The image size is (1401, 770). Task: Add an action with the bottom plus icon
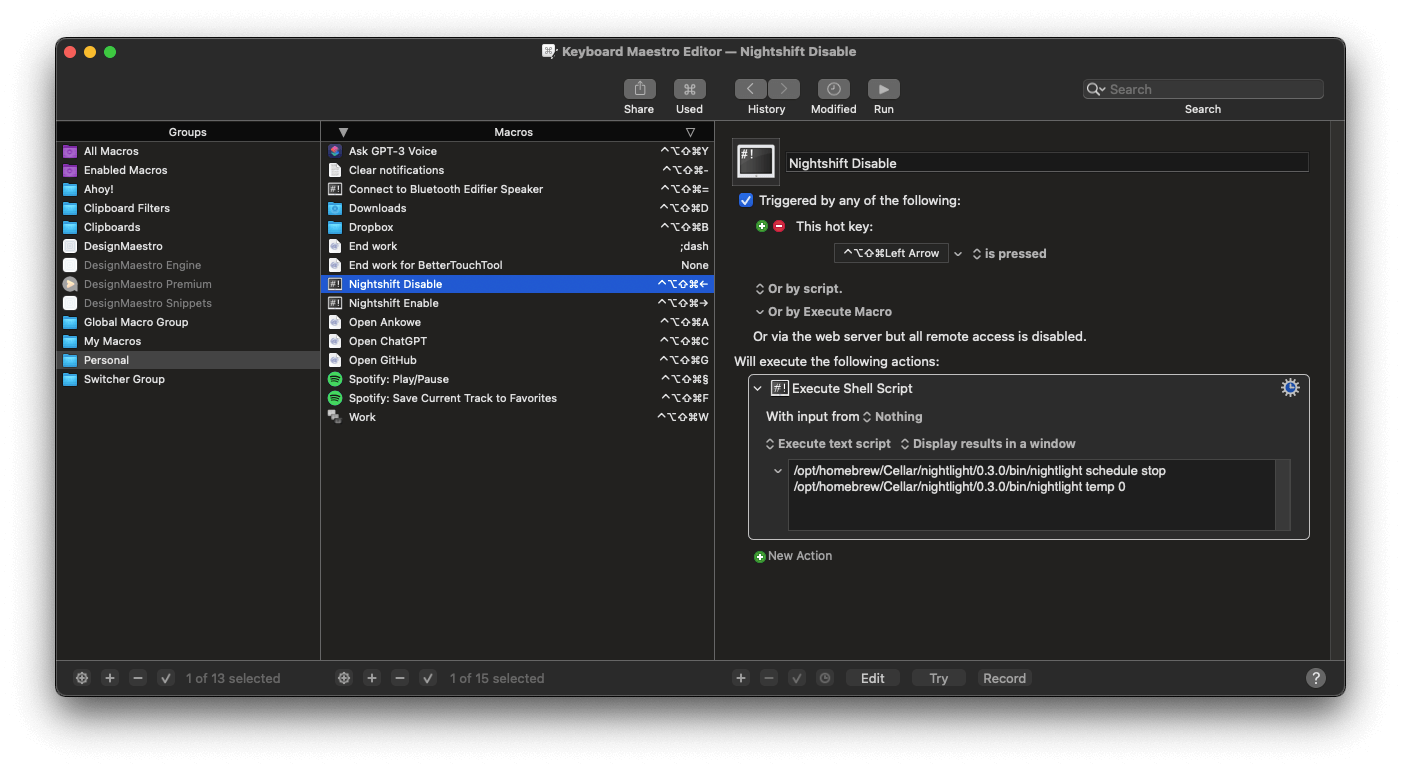pyautogui.click(x=741, y=678)
